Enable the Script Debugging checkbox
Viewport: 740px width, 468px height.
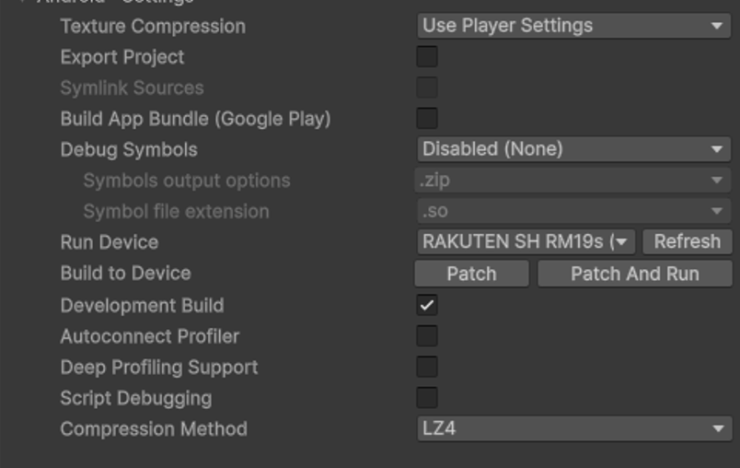click(427, 398)
